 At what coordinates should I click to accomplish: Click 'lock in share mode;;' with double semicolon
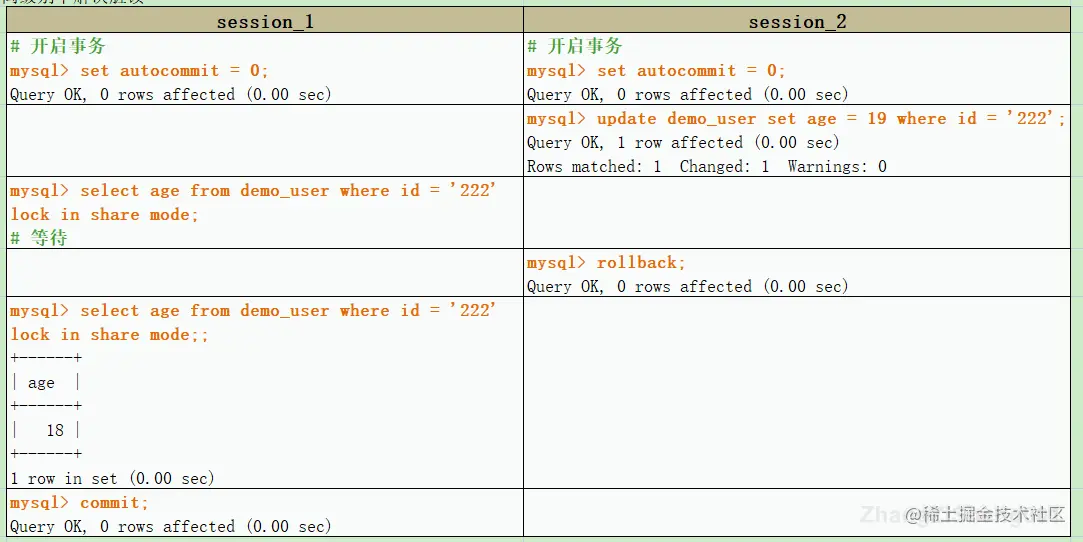(109, 335)
